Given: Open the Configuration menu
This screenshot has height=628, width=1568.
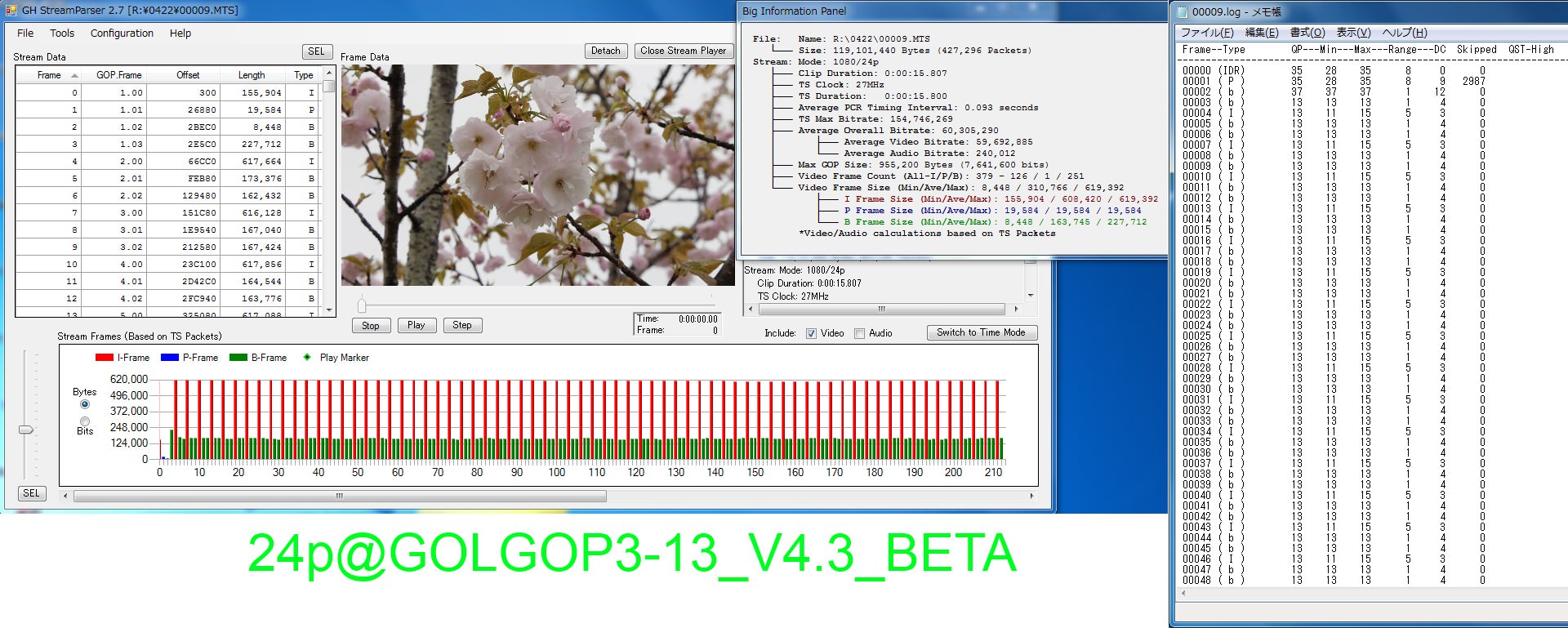Looking at the screenshot, I should (x=122, y=33).
